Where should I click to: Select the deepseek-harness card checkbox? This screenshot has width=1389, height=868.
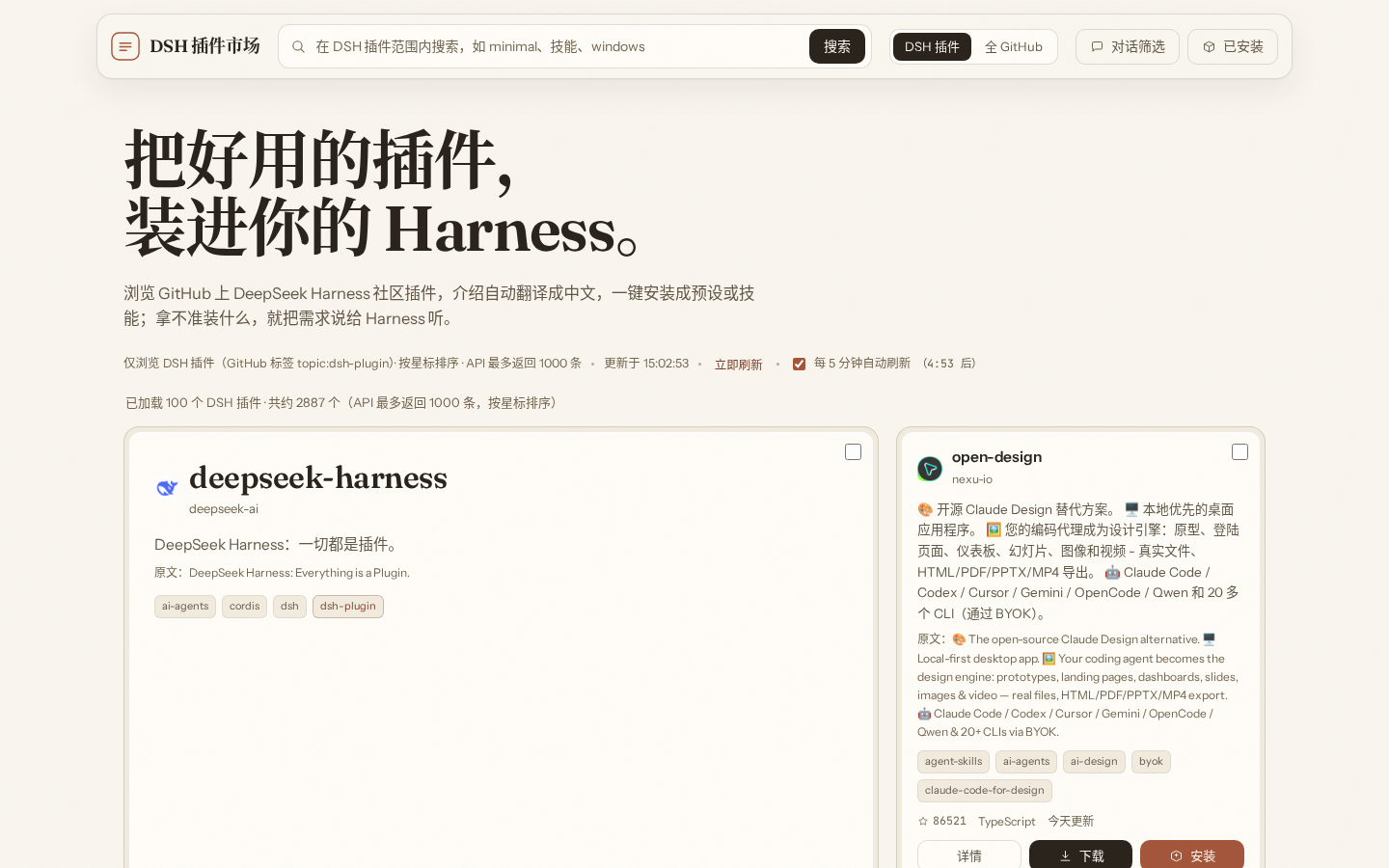pyautogui.click(x=853, y=452)
